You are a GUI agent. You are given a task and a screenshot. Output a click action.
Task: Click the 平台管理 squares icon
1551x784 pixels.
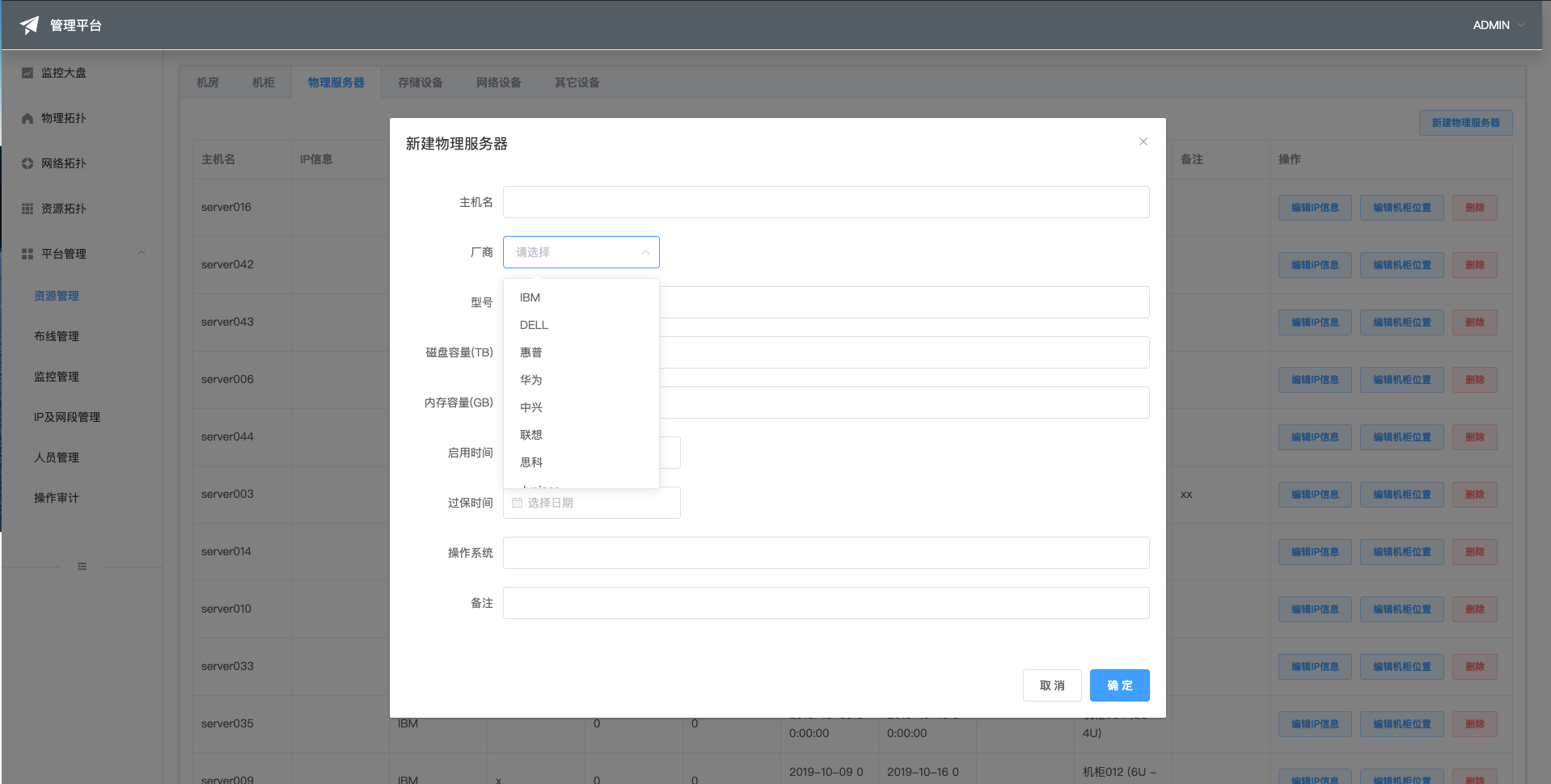tap(27, 254)
